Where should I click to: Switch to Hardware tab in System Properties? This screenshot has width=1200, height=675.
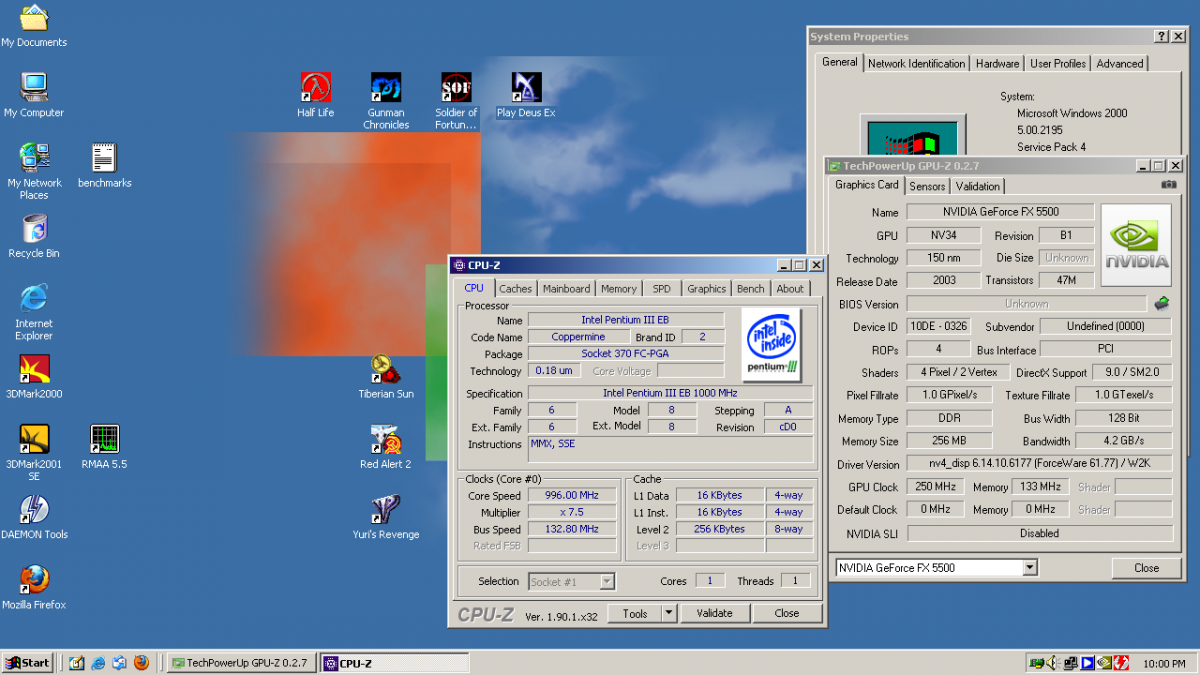[997, 63]
